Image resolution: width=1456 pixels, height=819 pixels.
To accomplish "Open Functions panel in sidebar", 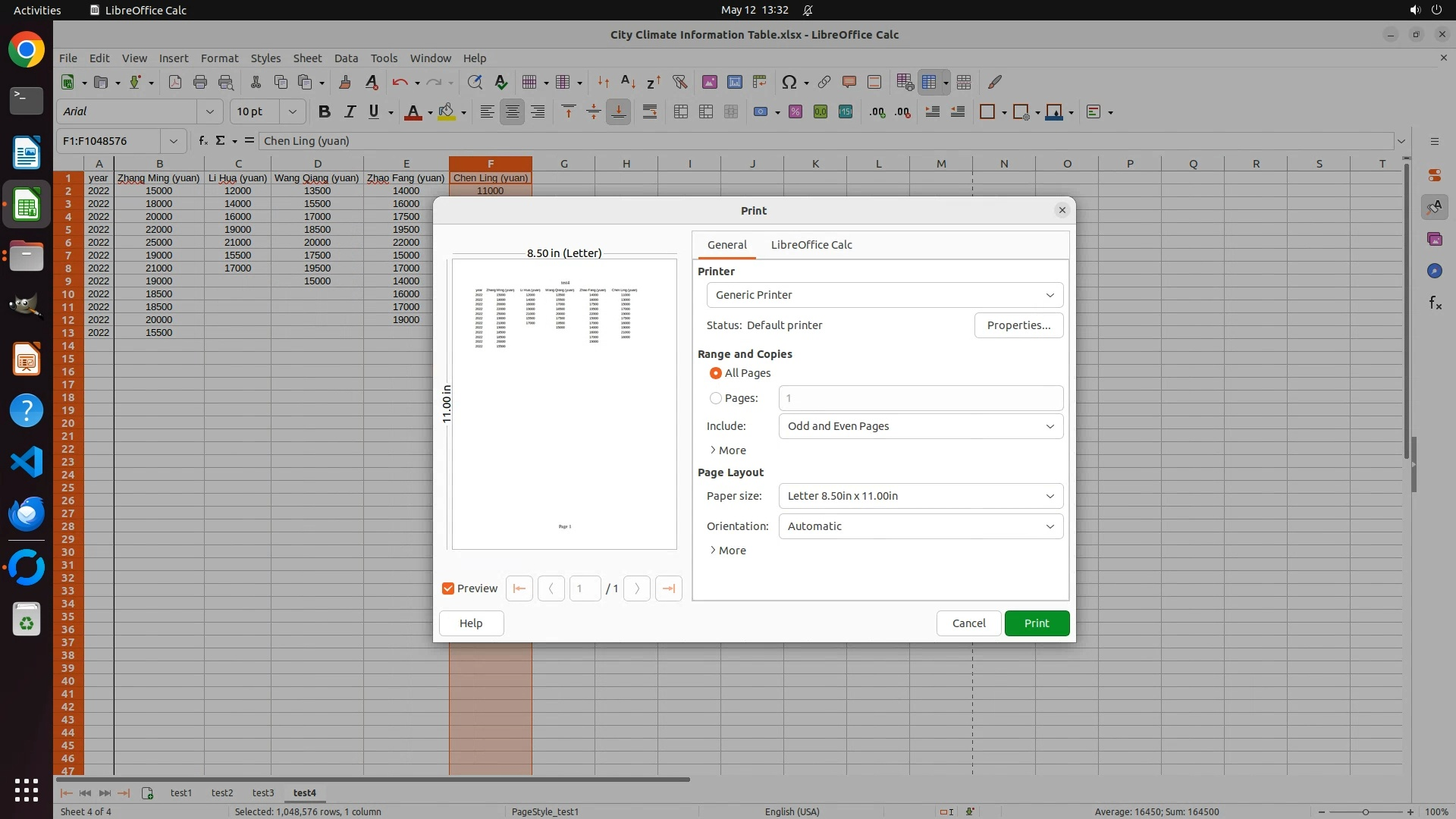I will (x=1435, y=303).
